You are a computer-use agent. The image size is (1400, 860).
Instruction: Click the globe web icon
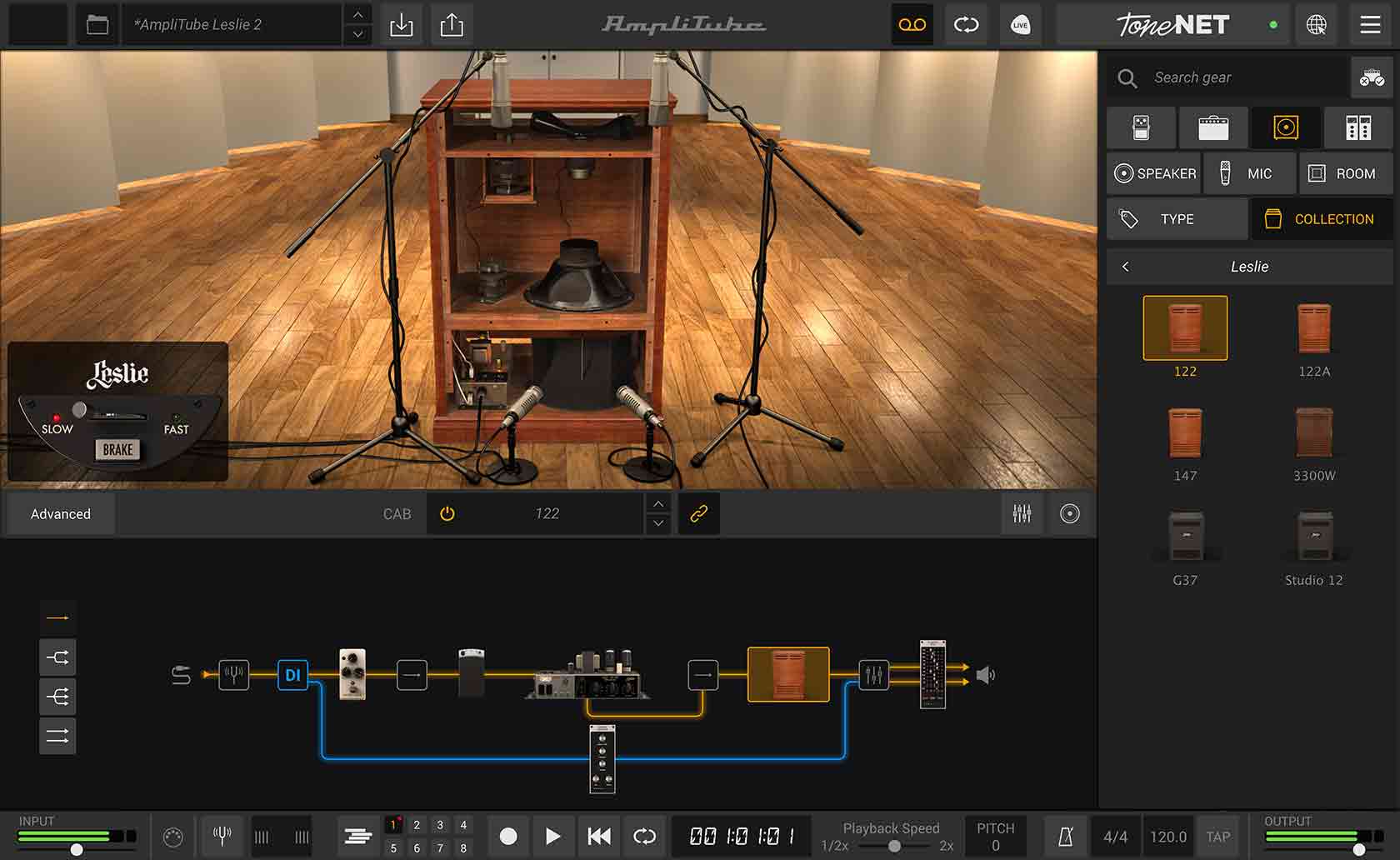(x=1317, y=25)
